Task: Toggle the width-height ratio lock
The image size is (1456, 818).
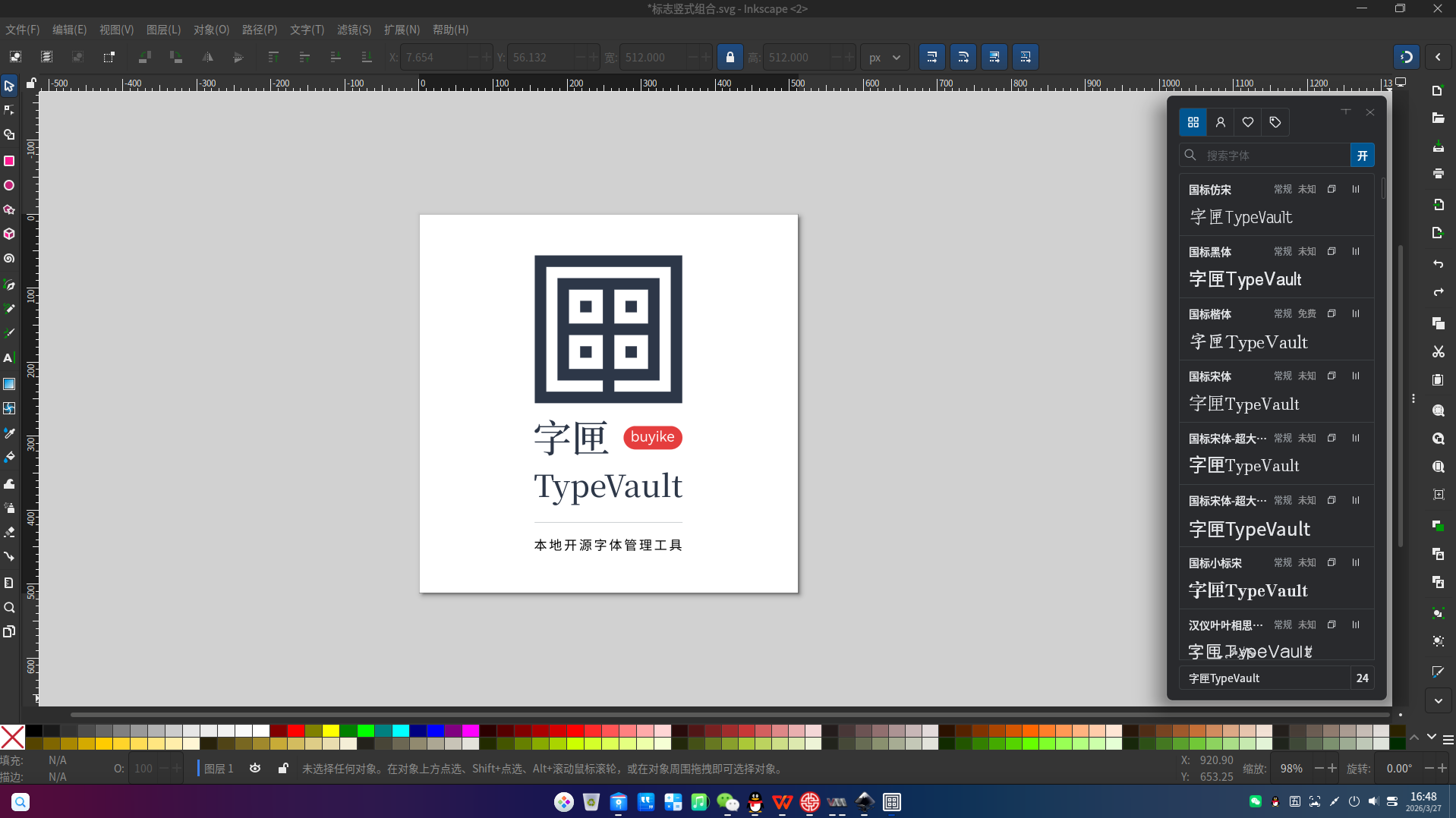Action: tap(730, 57)
